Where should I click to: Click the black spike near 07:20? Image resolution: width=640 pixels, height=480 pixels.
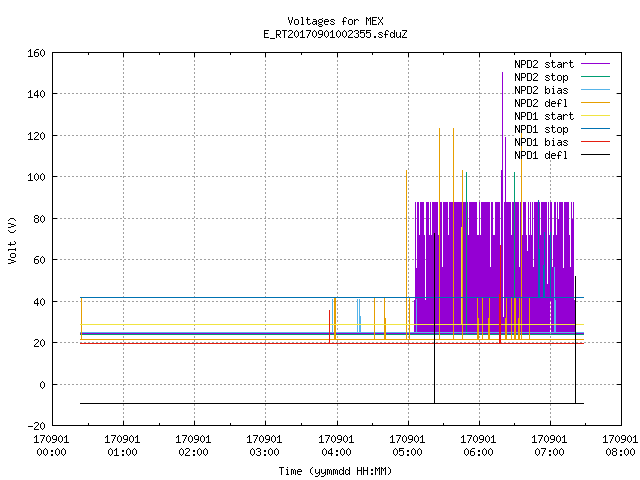[576, 340]
